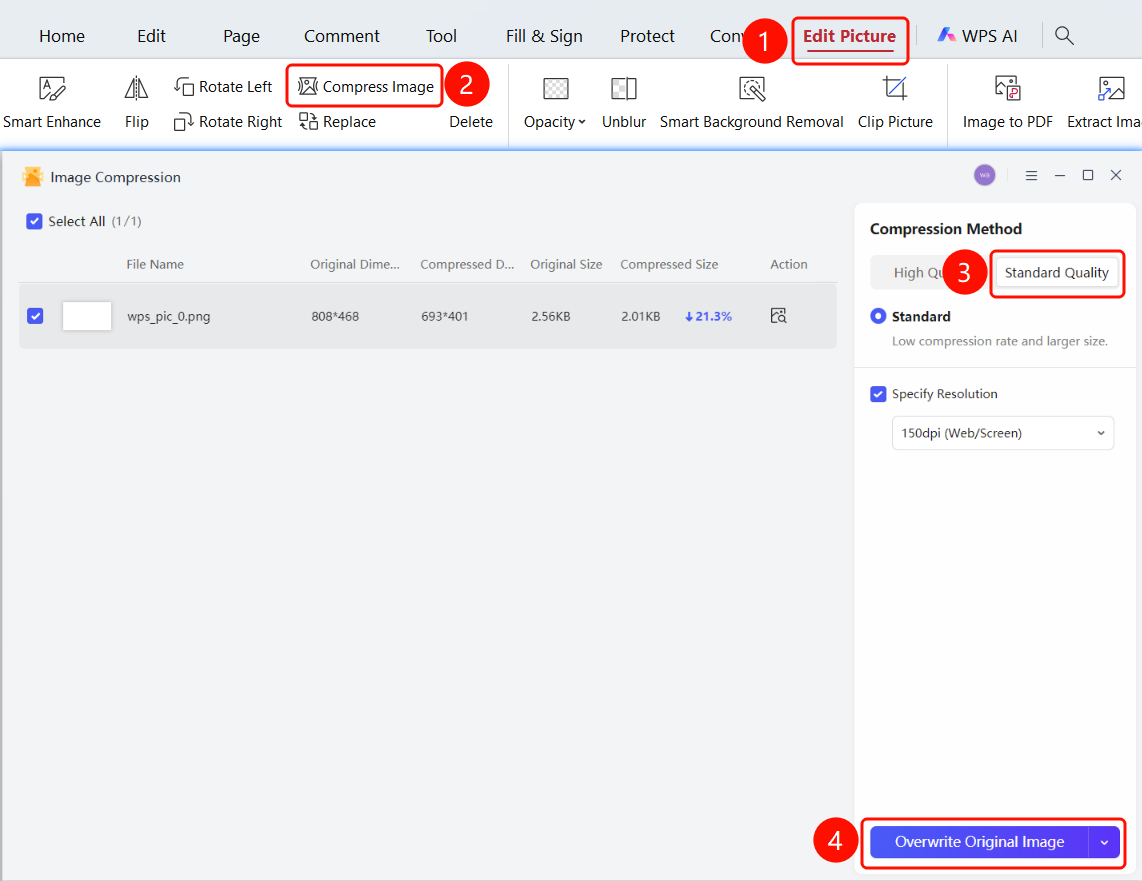Select the Standard radio button
Viewport: 1142px width, 881px height.
878,316
